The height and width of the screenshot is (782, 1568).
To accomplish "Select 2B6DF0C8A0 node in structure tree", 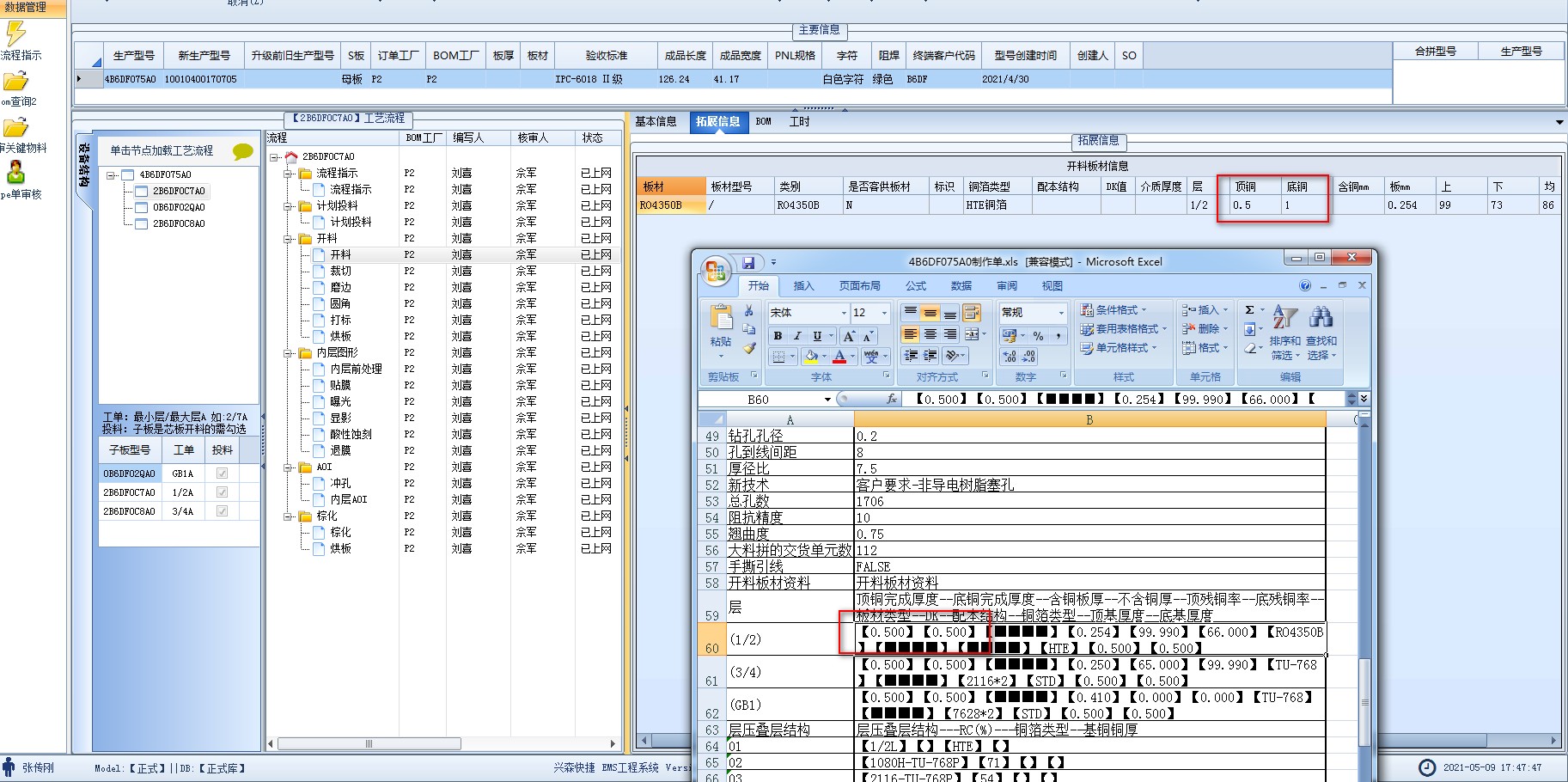I will [x=179, y=223].
